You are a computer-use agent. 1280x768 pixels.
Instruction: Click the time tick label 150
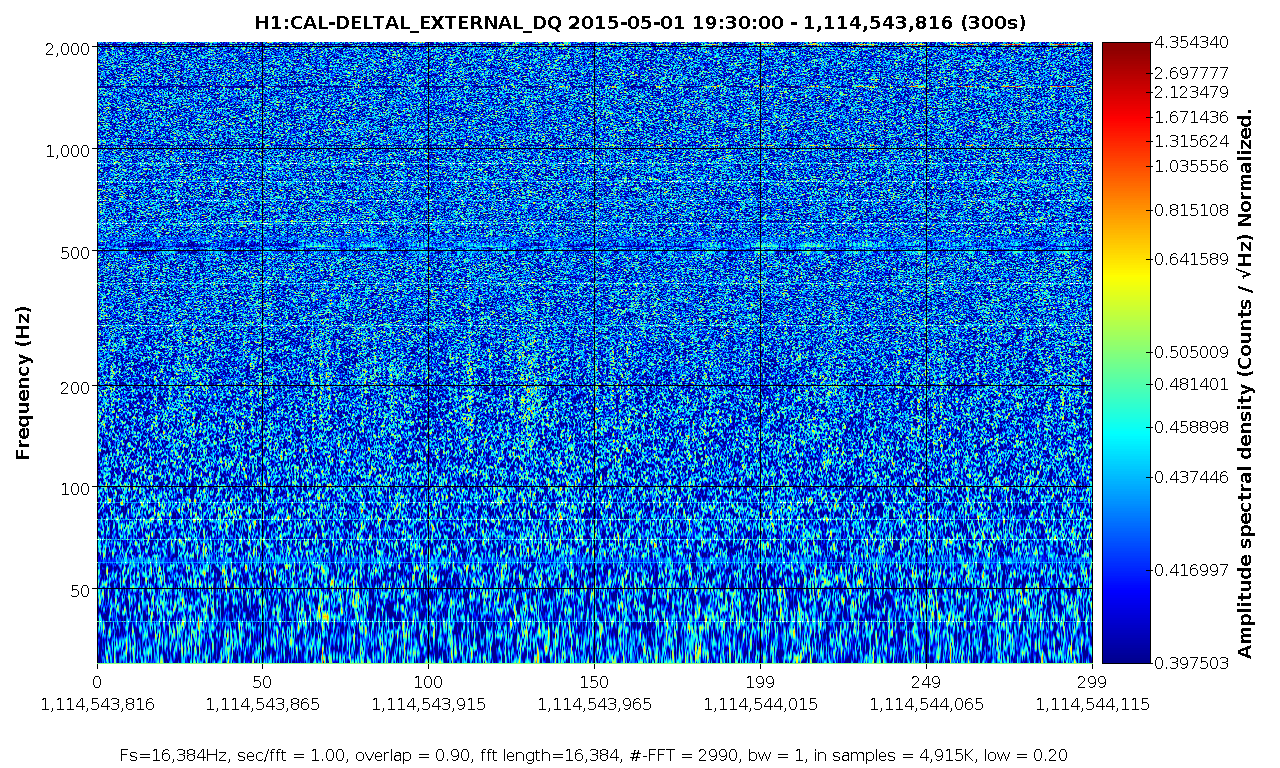[x=594, y=682]
